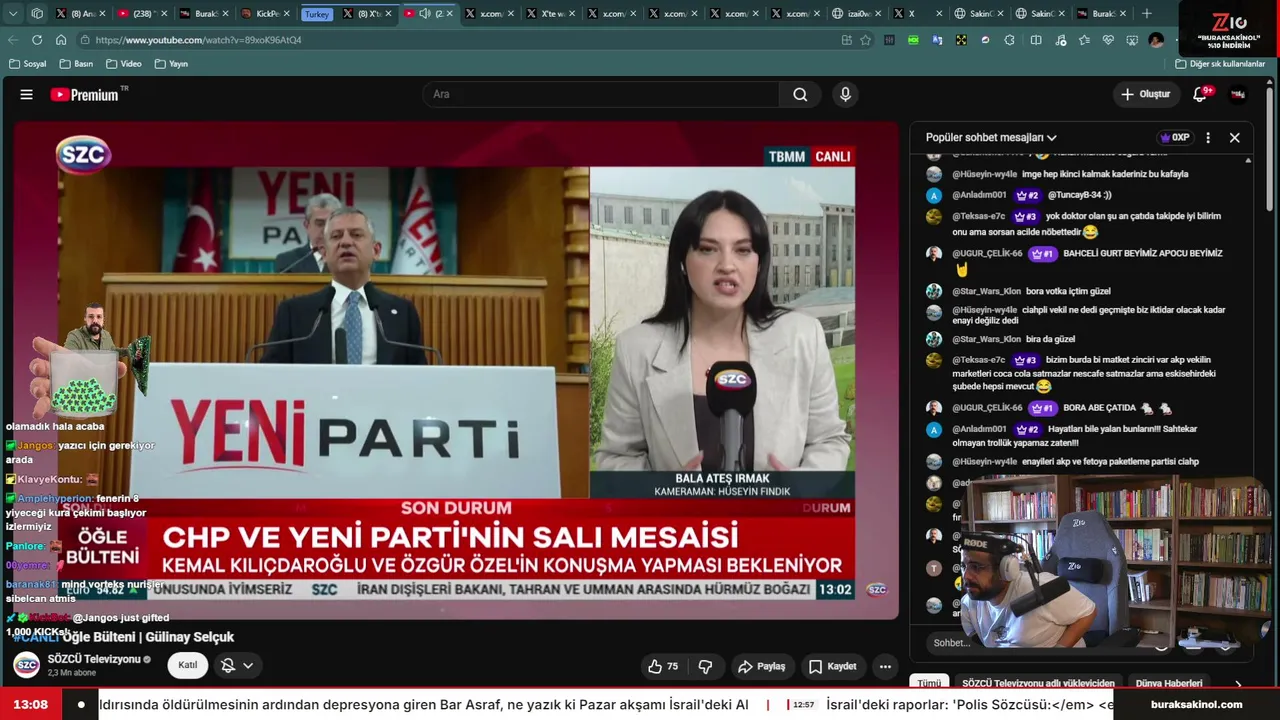Image resolution: width=1280 pixels, height=720 pixels.
Task: Click message 'bora votka içtim güzel'
Action: [1068, 292]
